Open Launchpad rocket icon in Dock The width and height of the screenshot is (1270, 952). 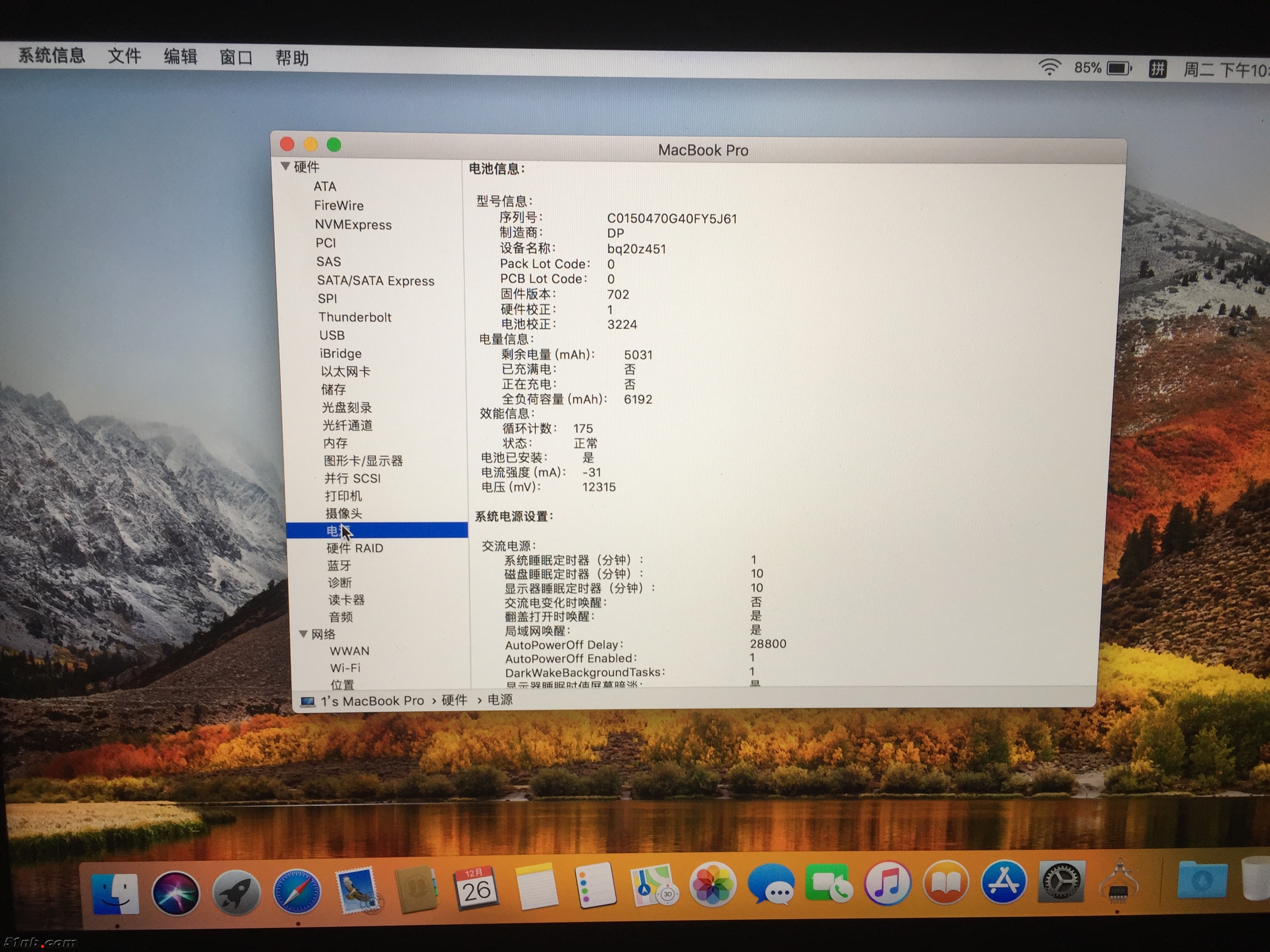pyautogui.click(x=236, y=893)
